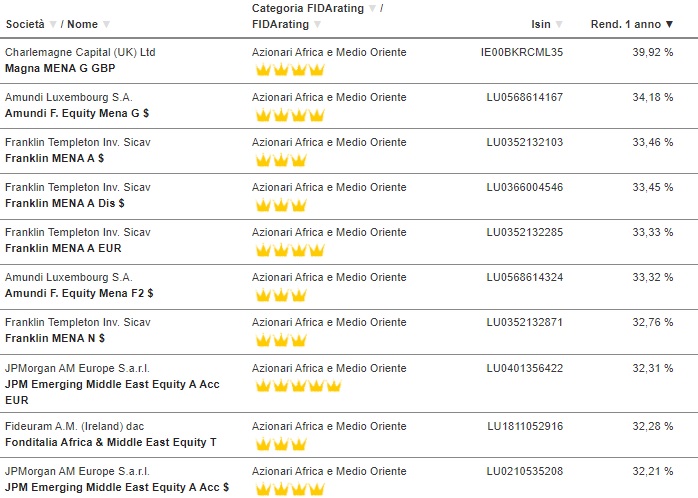Click the 32,76 % return value
This screenshot has width=698, height=498.
pos(653,322)
